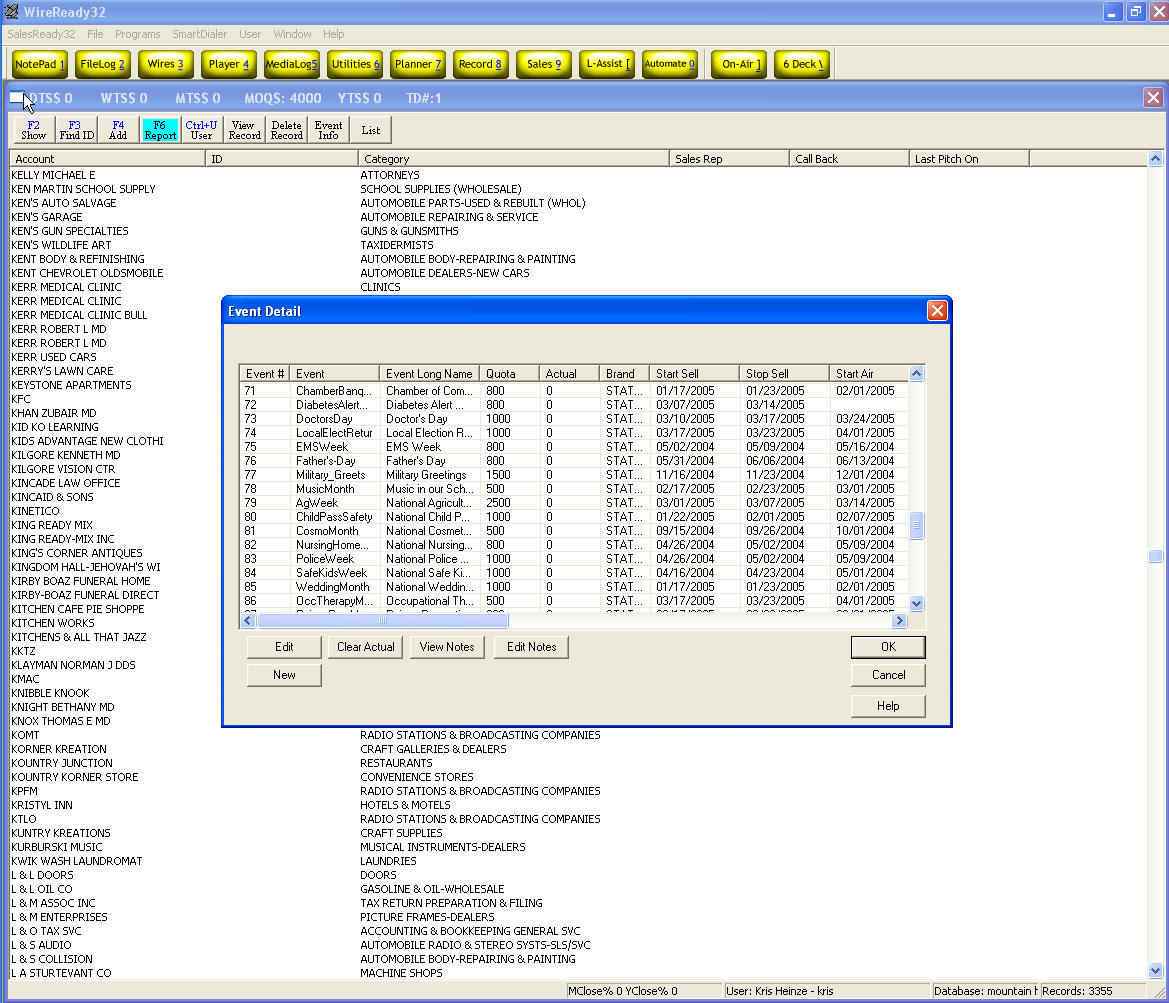Click Edit in Event Detail dialog
Viewport: 1169px width, 1003px height.
[x=284, y=647]
